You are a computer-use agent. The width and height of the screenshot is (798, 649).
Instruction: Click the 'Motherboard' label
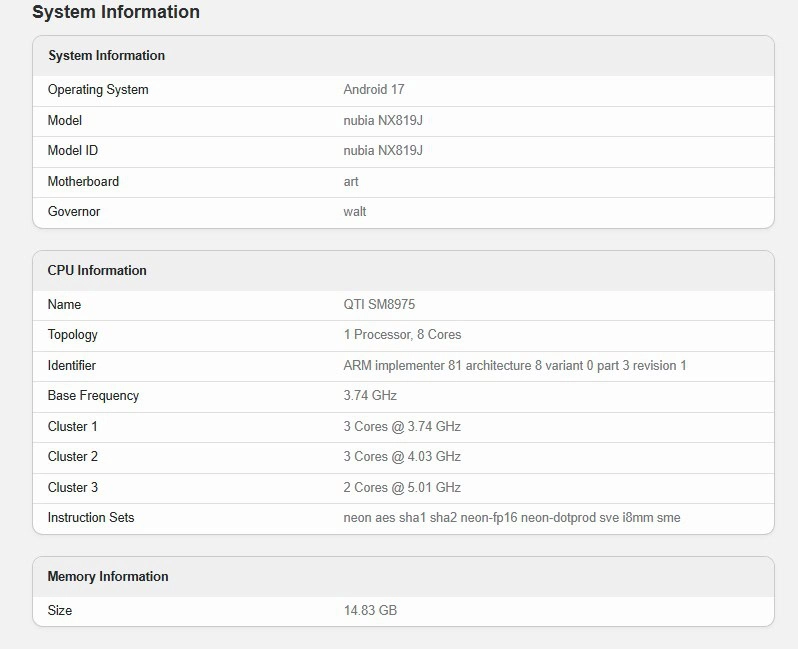point(83,182)
